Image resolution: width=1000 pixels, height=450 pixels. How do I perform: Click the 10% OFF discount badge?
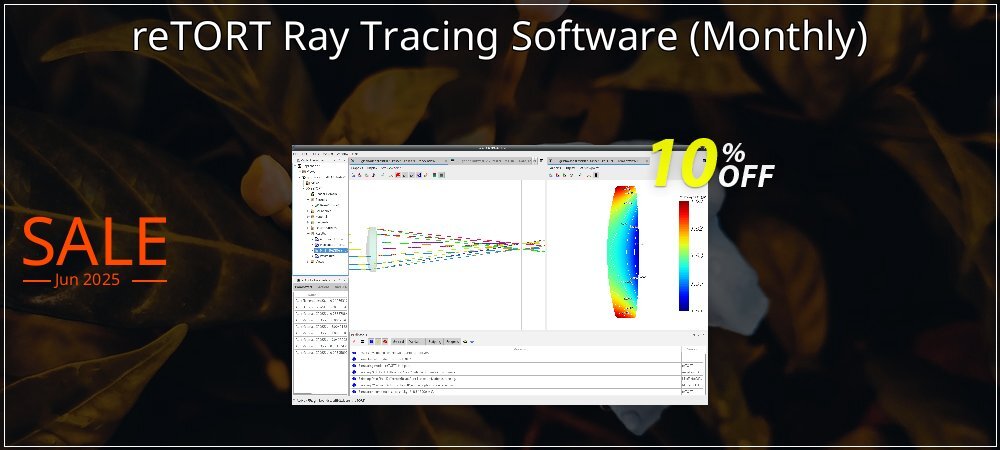tap(712, 164)
